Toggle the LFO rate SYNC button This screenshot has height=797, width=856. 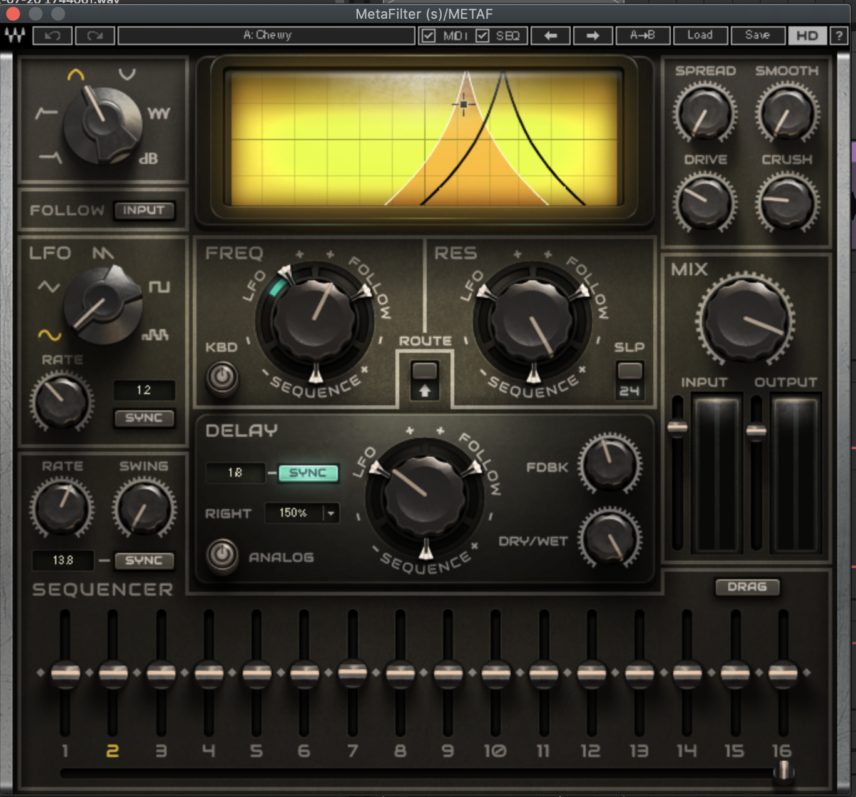(x=144, y=418)
